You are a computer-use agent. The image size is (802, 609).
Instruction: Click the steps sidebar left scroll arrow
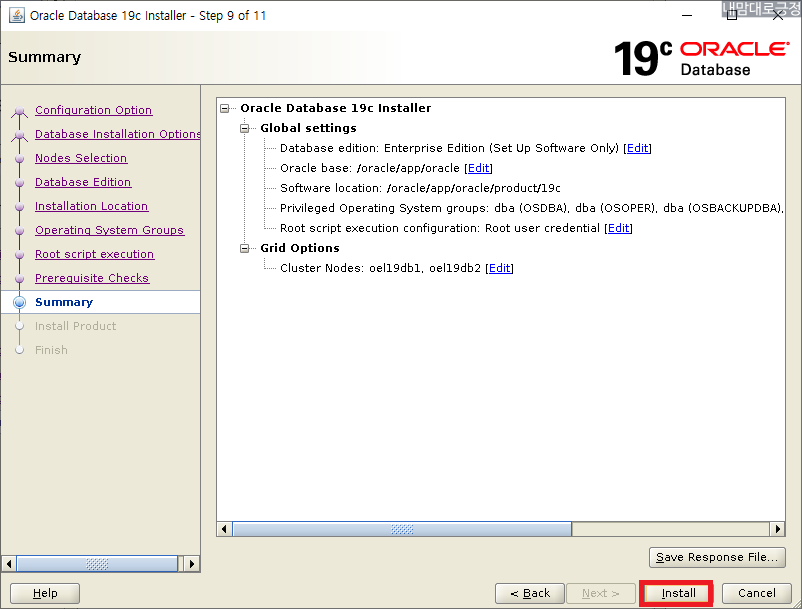click(x=9, y=564)
